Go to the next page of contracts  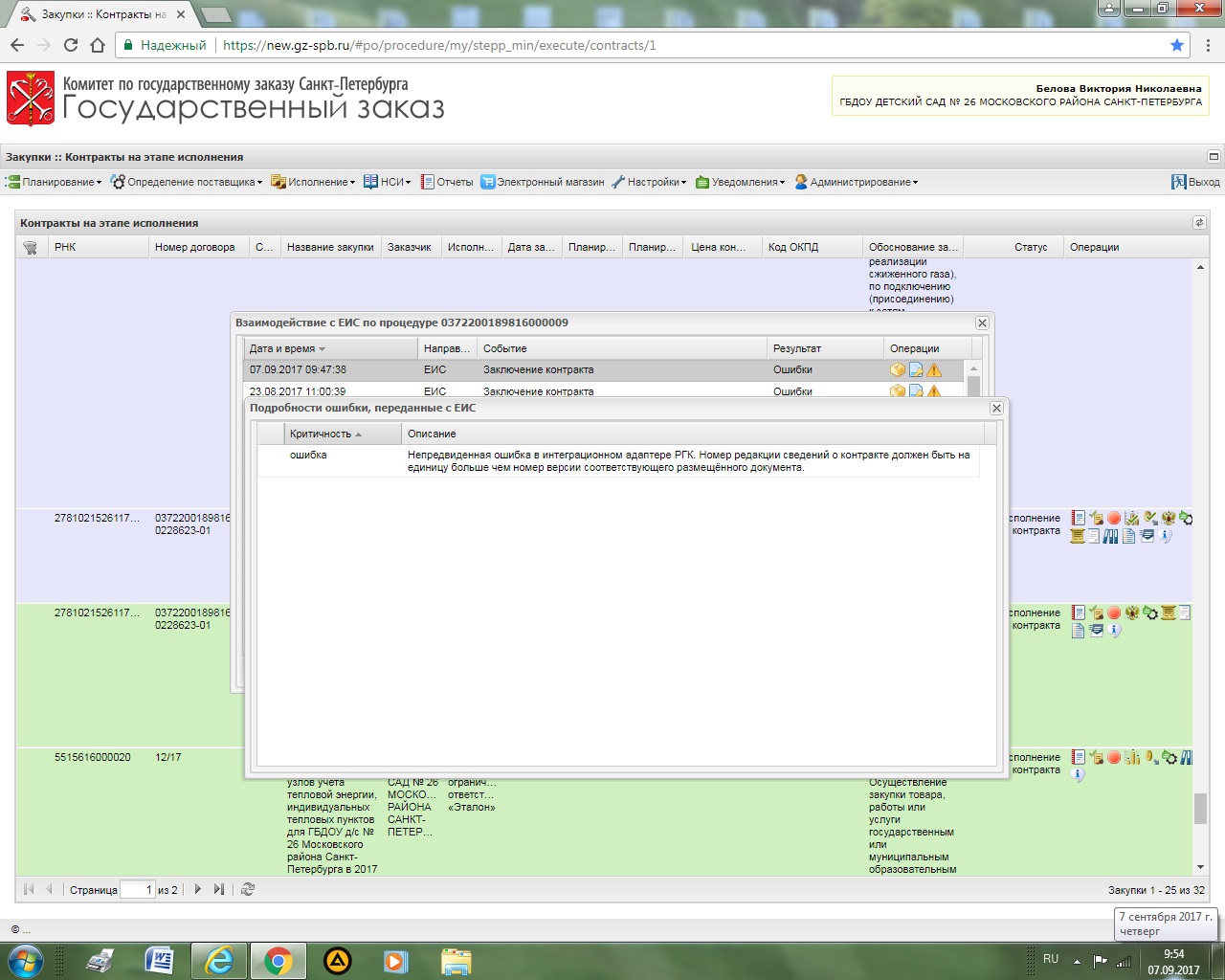198,889
